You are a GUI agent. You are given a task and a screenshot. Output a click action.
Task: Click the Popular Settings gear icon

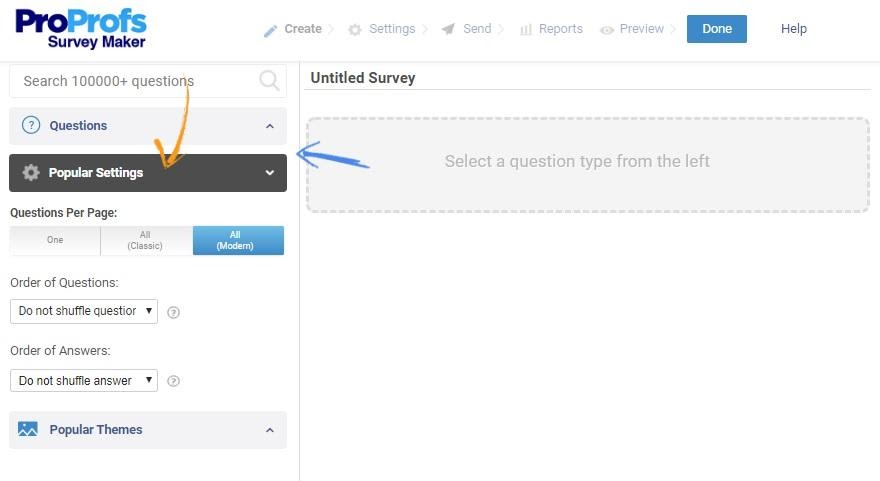(x=31, y=173)
